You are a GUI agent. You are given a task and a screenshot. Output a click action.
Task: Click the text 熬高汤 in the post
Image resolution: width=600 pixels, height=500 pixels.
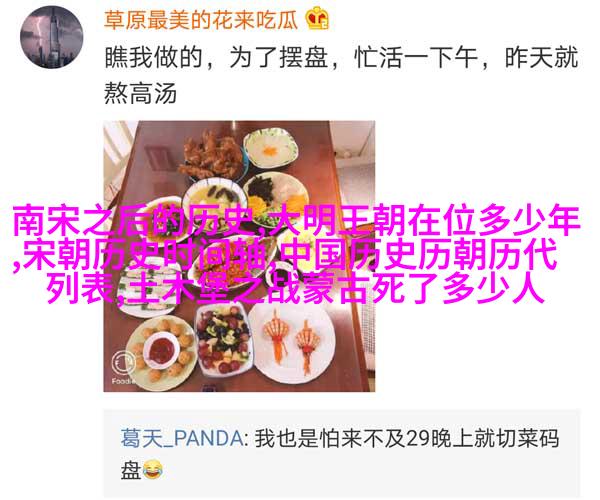pyautogui.click(x=140, y=94)
